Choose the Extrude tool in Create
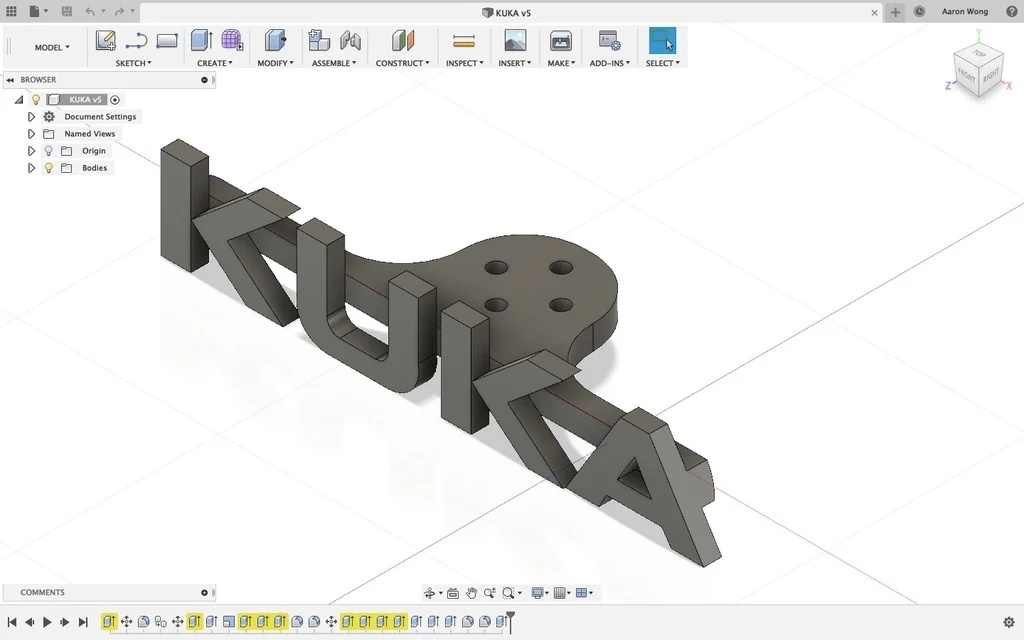 (201, 40)
